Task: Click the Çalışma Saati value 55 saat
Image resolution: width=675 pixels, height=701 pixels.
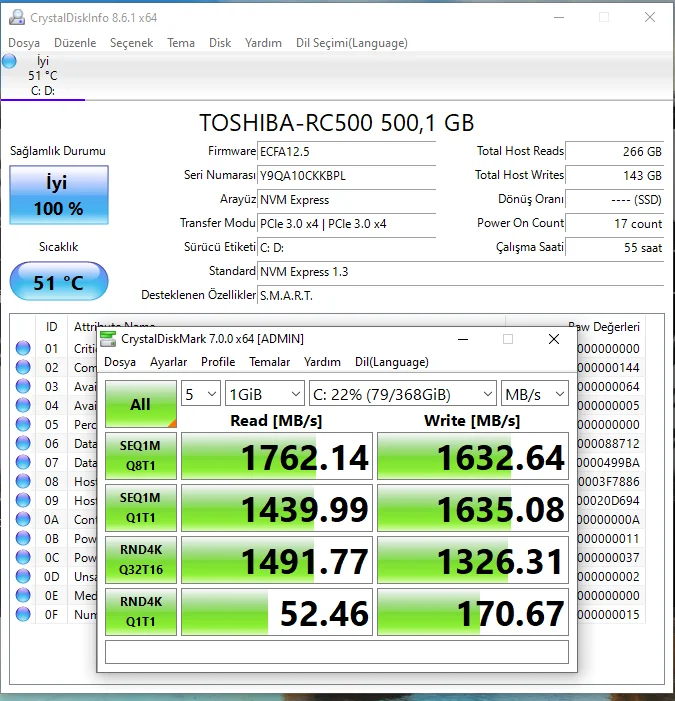Action: 615,247
